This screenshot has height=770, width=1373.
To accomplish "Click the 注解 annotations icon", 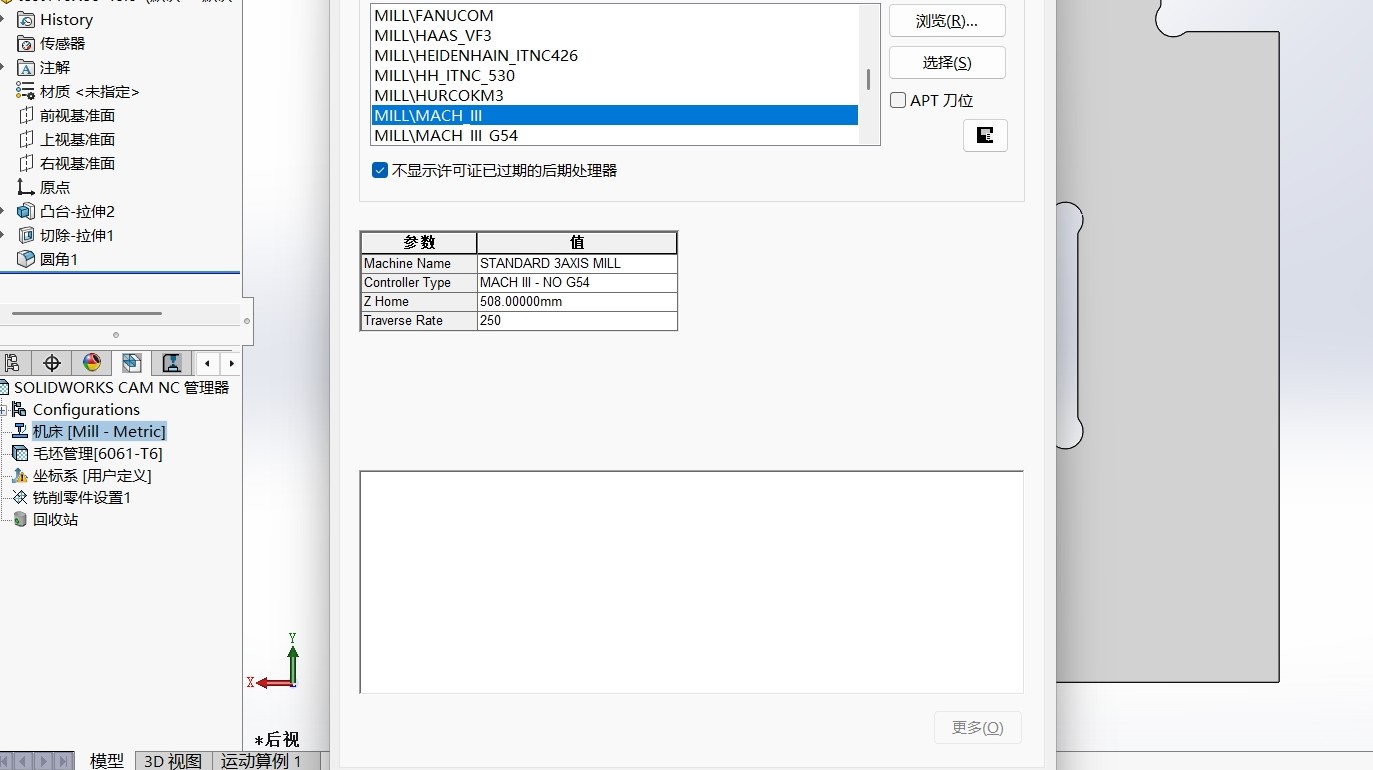I will click(x=26, y=67).
